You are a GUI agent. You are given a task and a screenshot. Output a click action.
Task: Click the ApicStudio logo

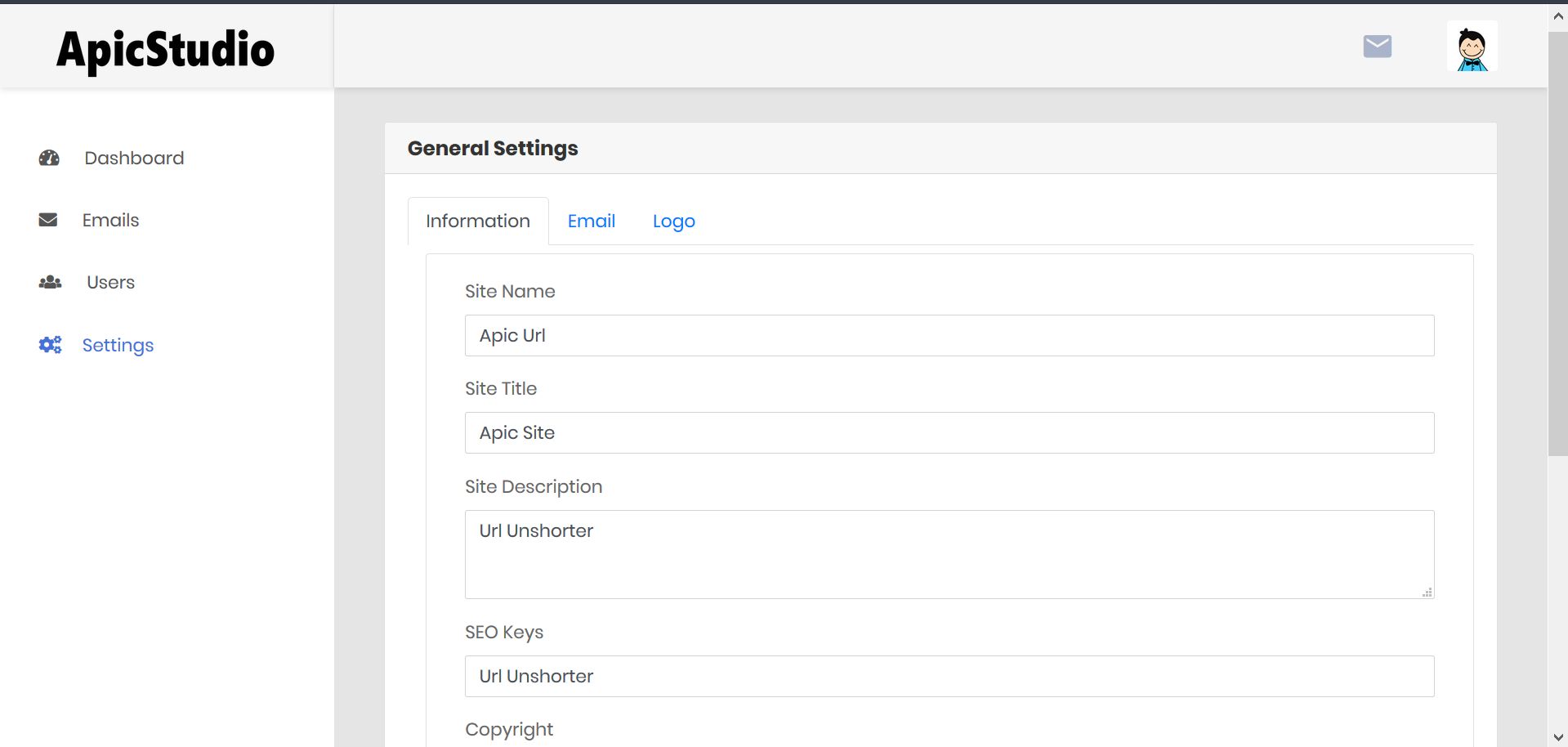(x=165, y=49)
